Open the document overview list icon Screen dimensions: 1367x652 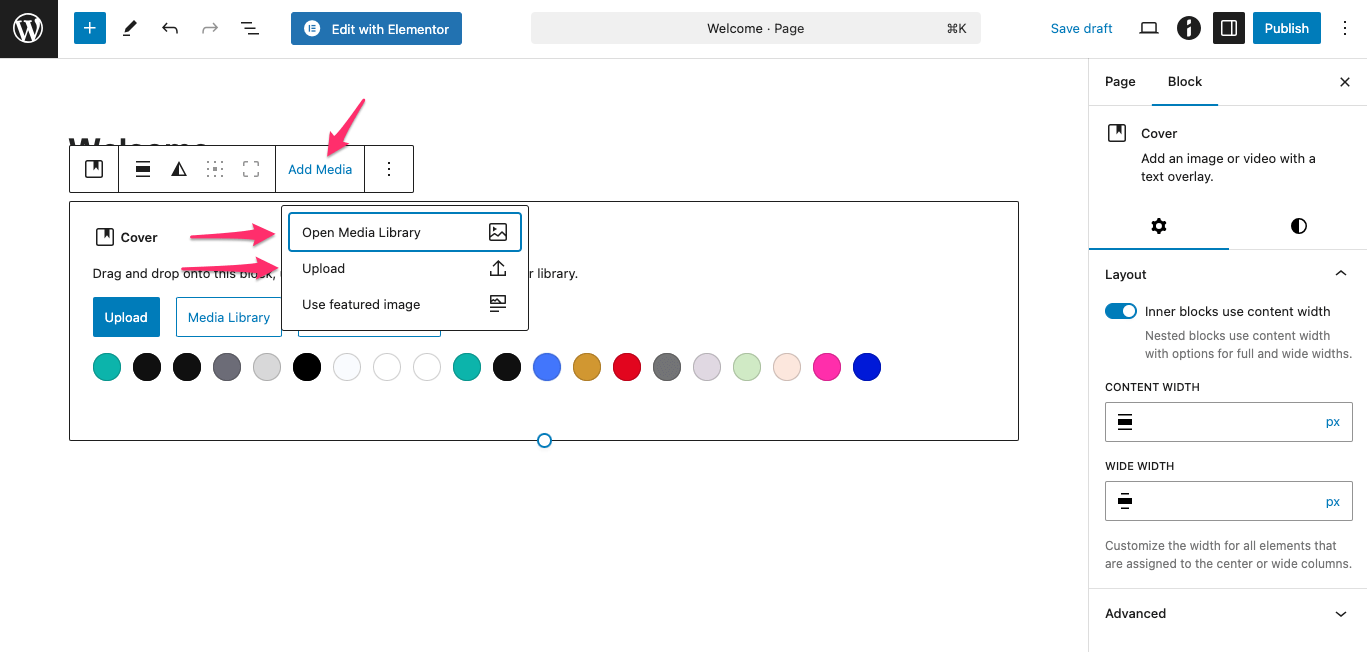pyautogui.click(x=250, y=29)
